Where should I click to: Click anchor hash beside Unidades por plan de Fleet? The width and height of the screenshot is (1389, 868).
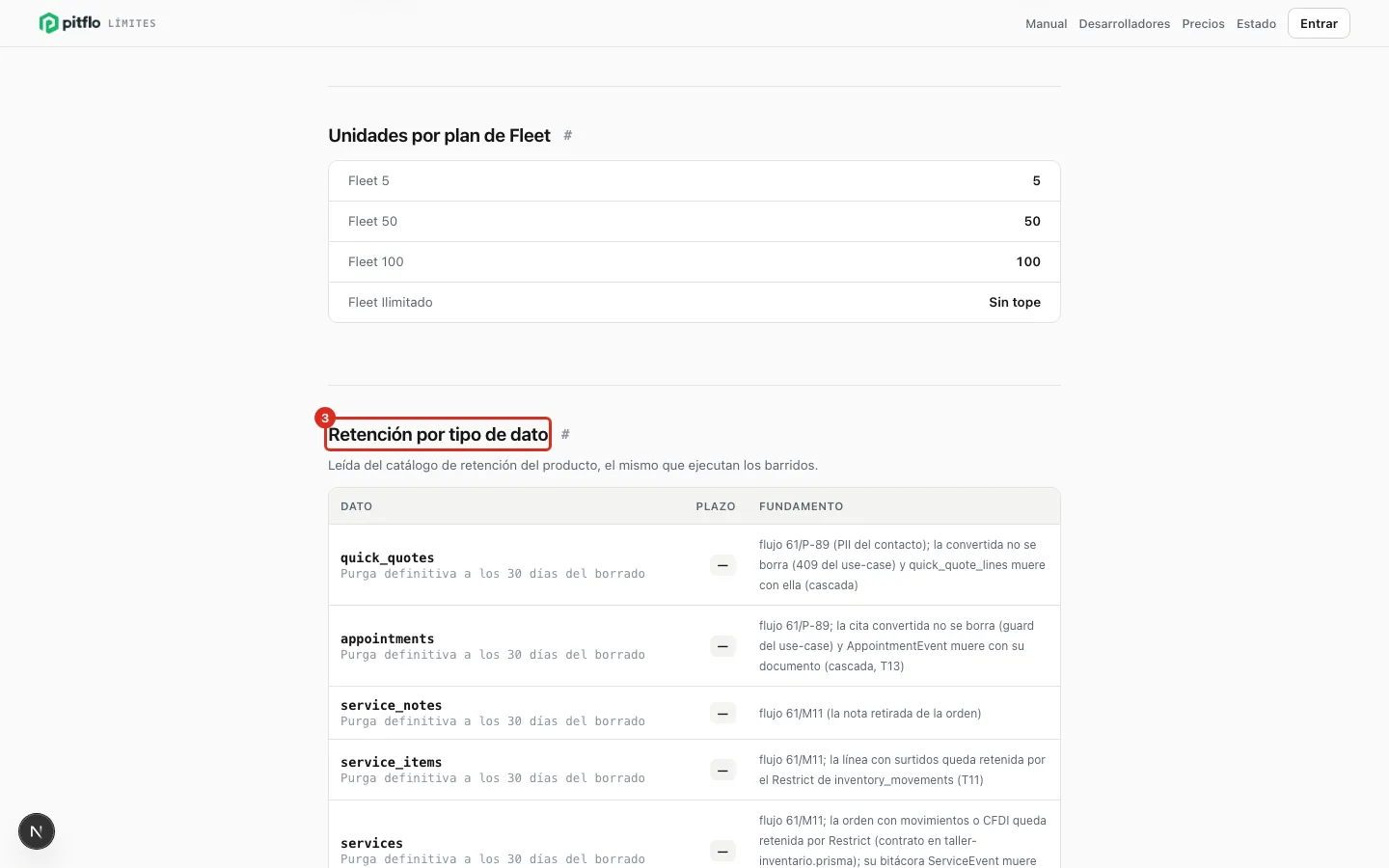(568, 135)
